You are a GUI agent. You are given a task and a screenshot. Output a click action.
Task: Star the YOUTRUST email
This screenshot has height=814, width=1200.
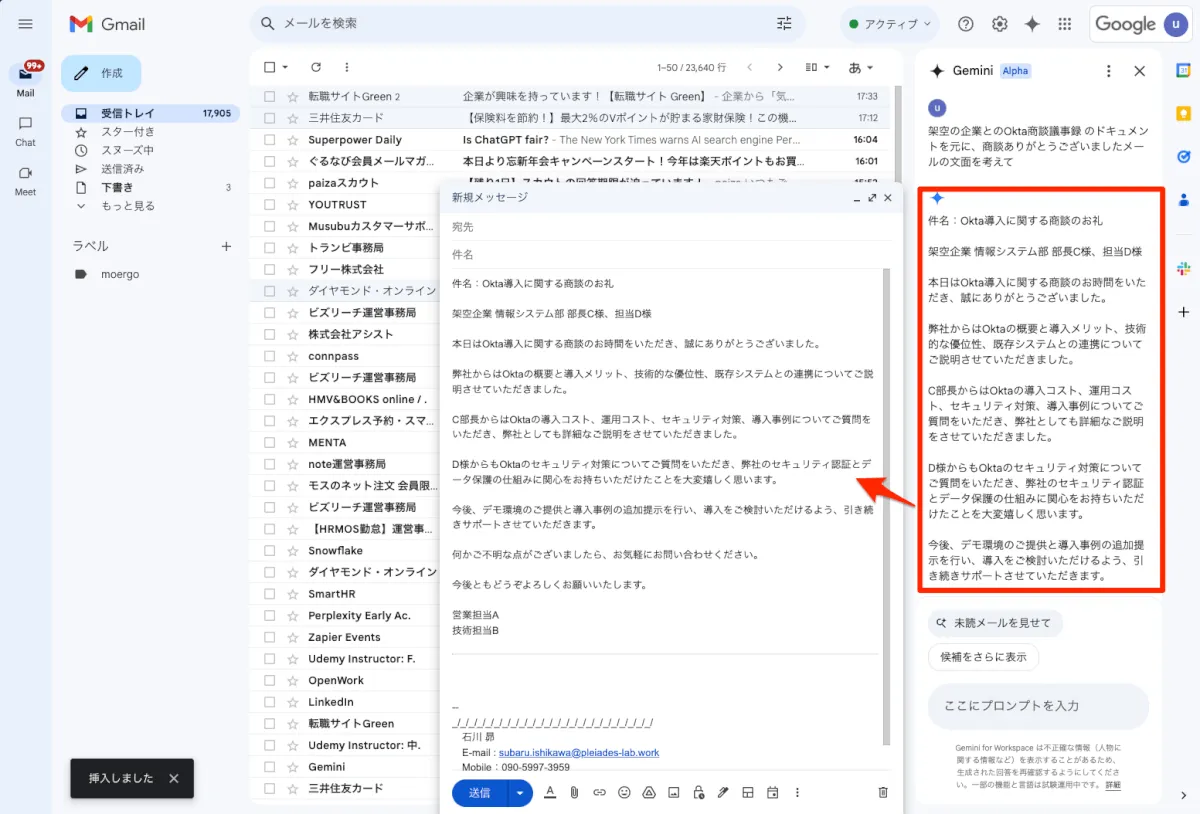292,205
